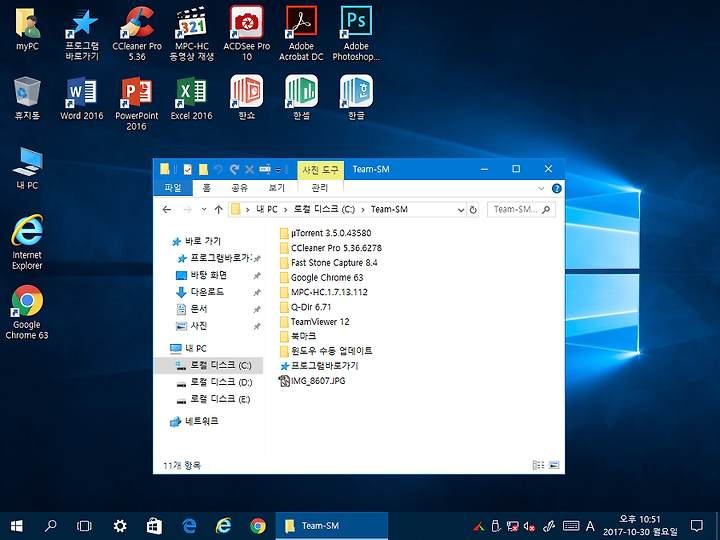Launch Adobe Acrobat DC shortcut
Viewport: 720px width, 540px height.
(x=301, y=34)
